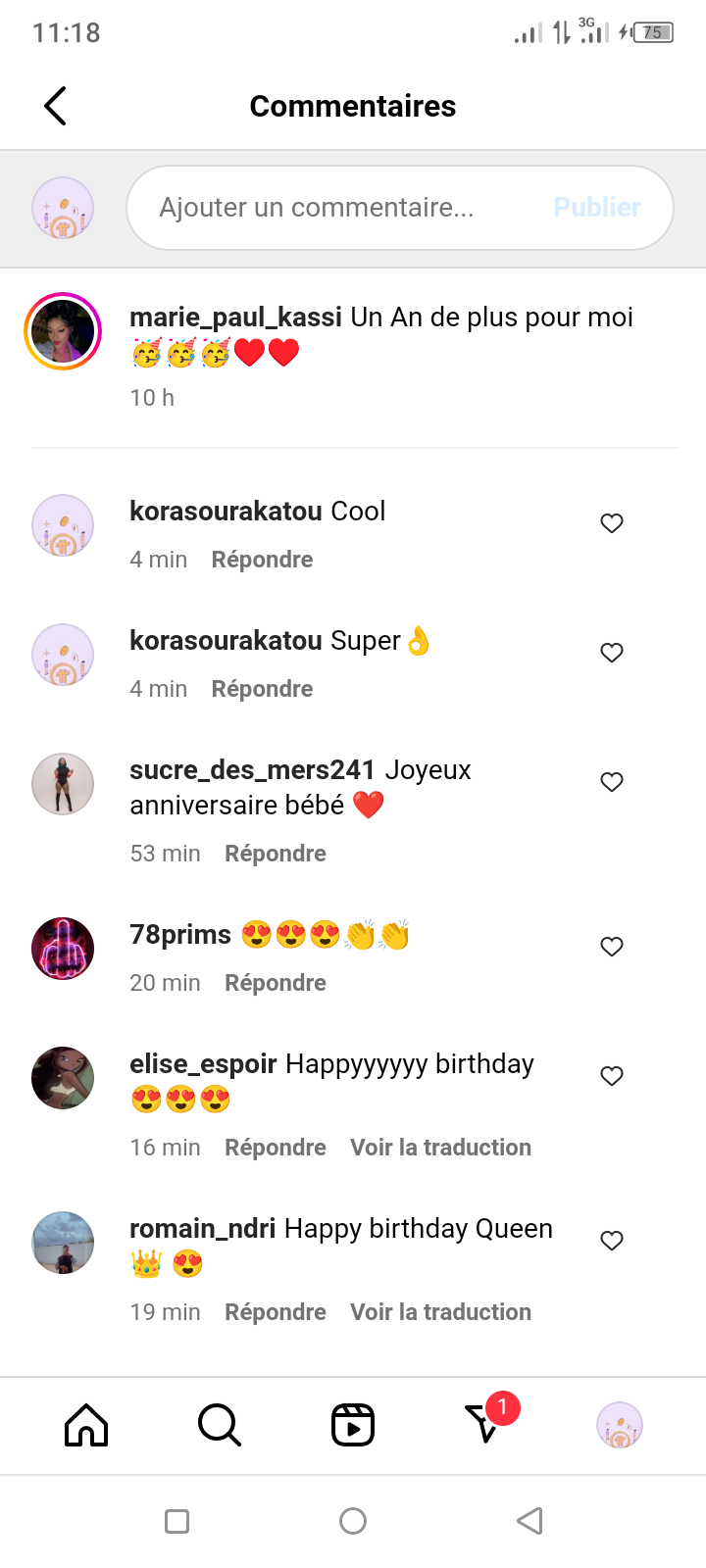706x1568 pixels.
Task: Open the Search tab
Action: pos(219,1425)
